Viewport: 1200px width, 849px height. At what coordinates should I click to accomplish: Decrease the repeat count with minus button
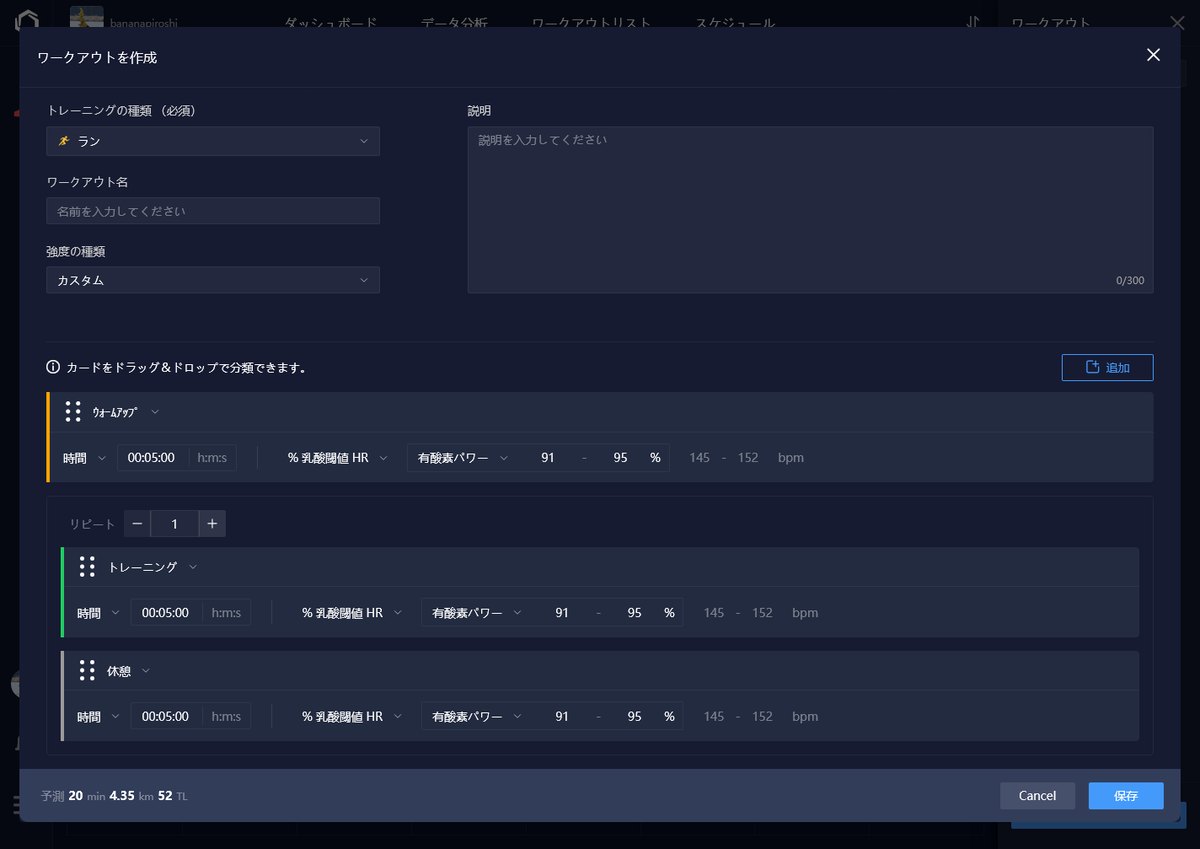[137, 524]
